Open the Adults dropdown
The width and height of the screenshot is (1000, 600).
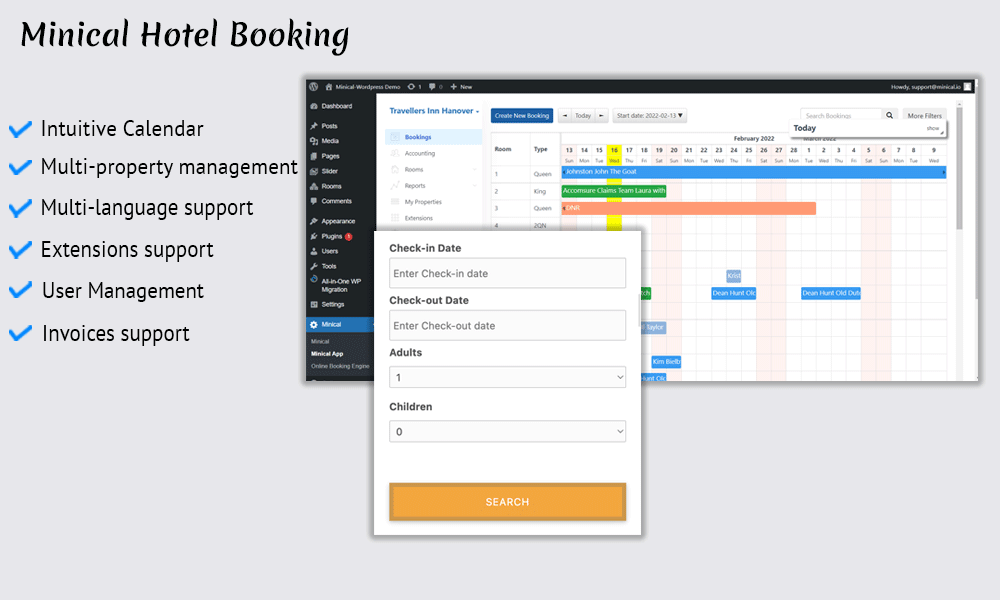[507, 377]
